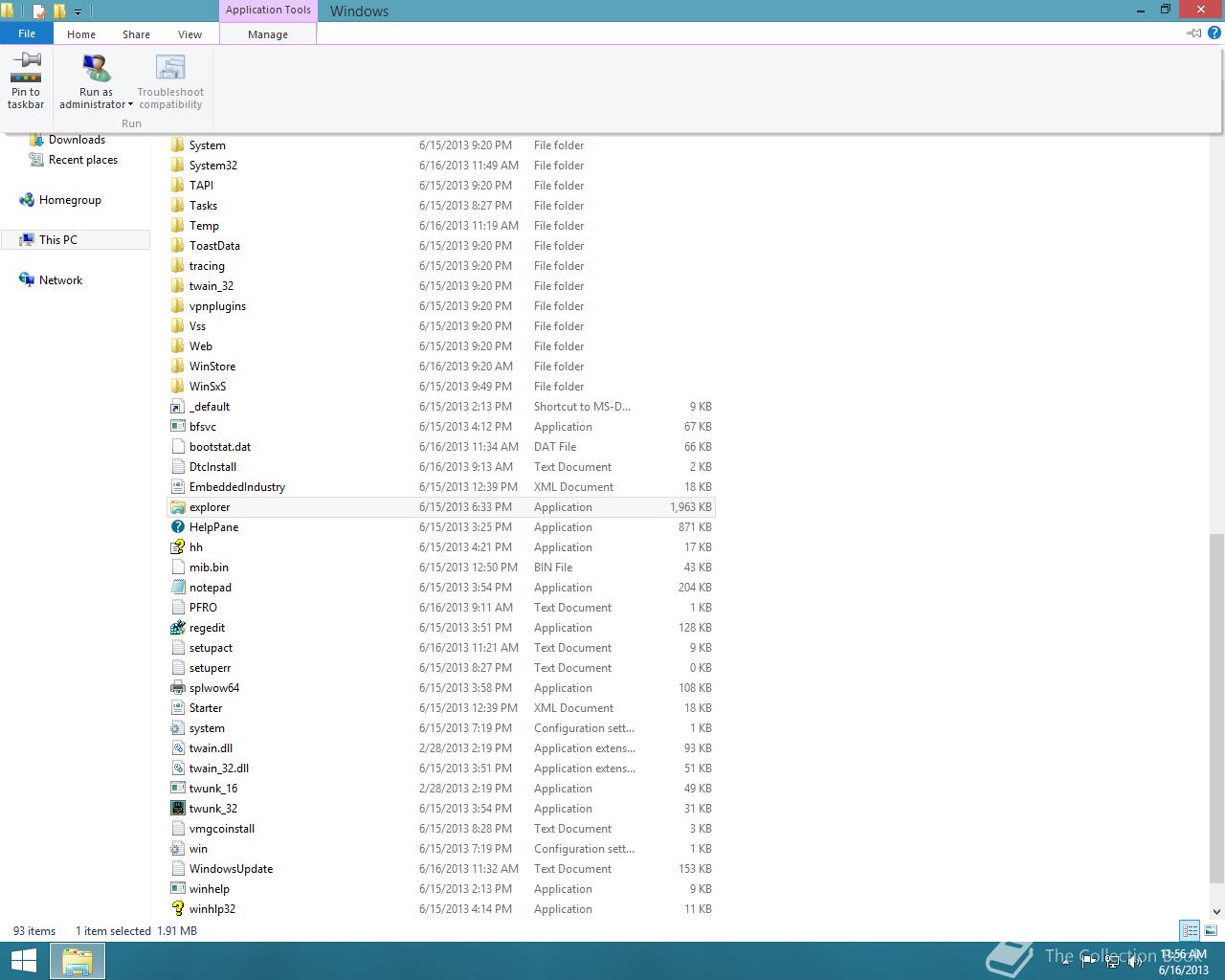Image resolution: width=1225 pixels, height=980 pixels.
Task: Select the _default shortcut icon
Action: coord(177,407)
